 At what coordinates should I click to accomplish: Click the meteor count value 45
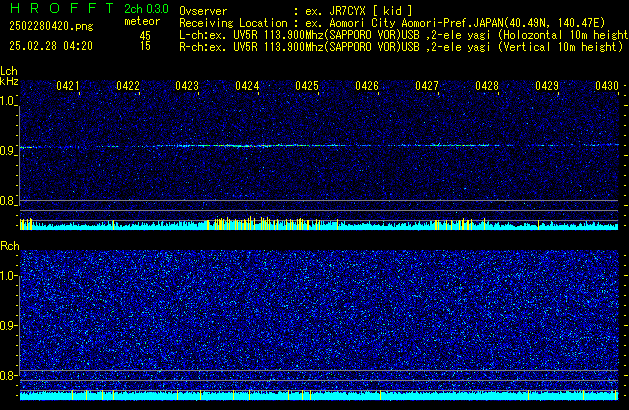145,36
